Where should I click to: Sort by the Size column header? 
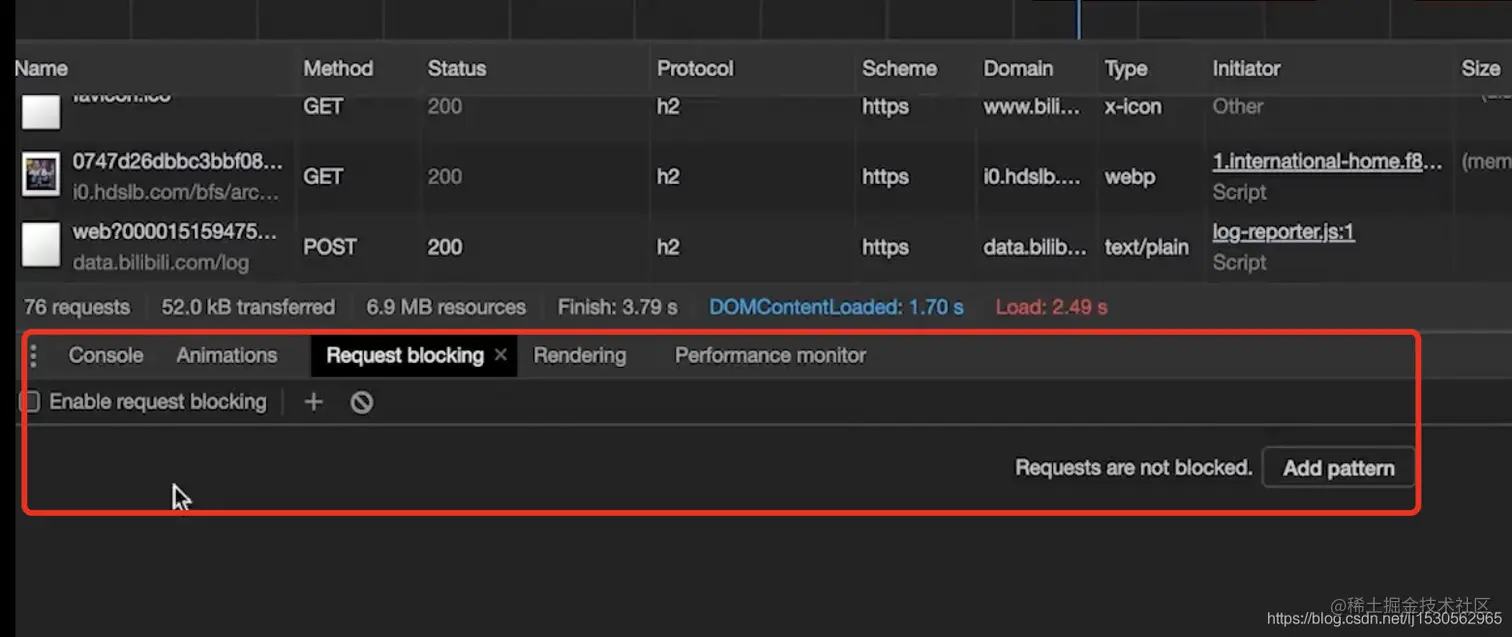(x=1481, y=69)
